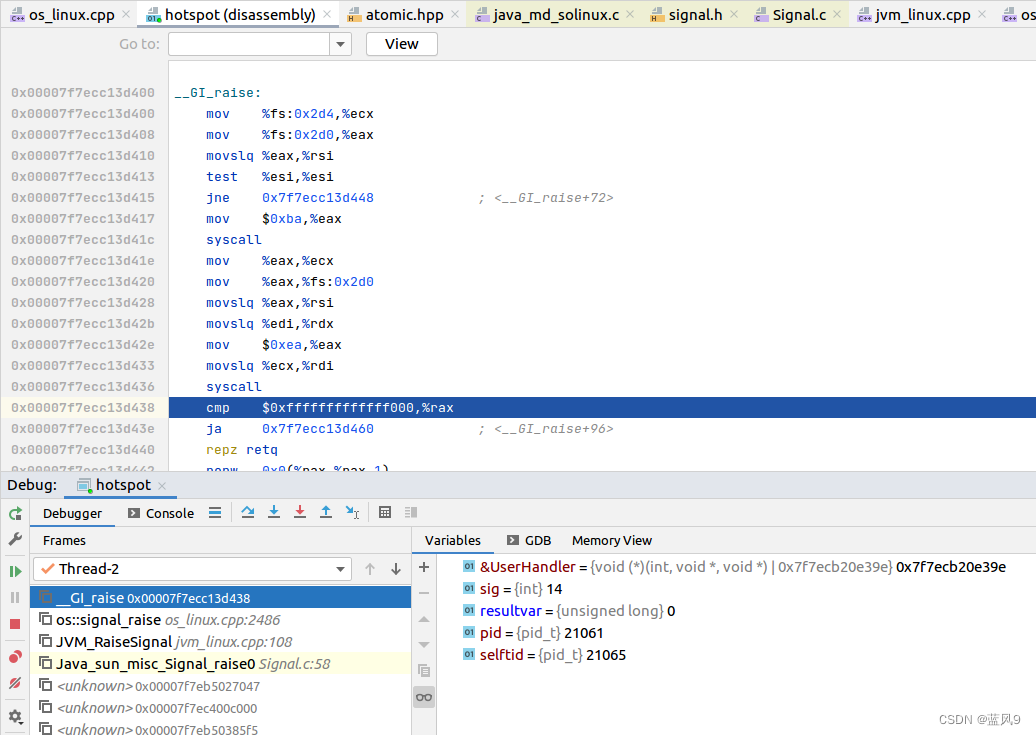Select the JVM_RaiseSignal stack frame
Image resolution: width=1036 pixels, height=735 pixels.
click(220, 642)
